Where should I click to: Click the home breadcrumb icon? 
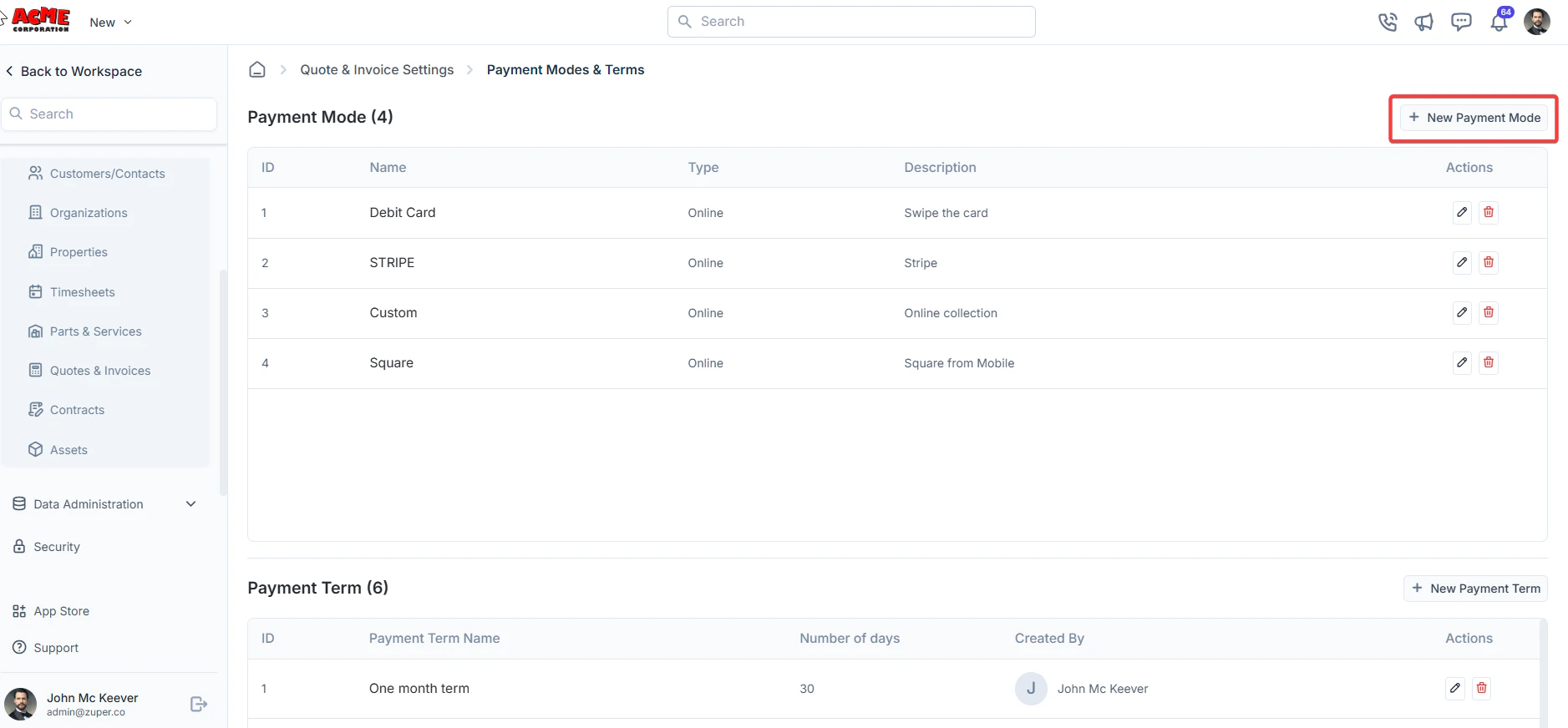click(257, 69)
